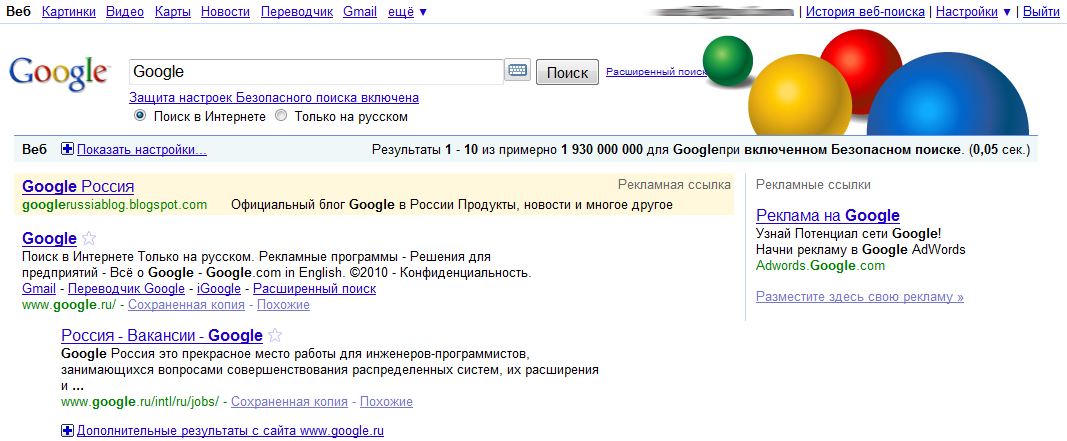Switch to Видео search
Viewport: 1067px width, 441px height.
pyautogui.click(x=125, y=12)
